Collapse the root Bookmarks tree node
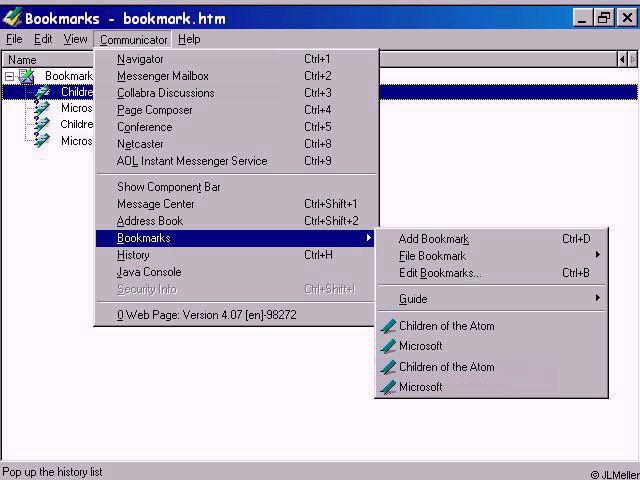The image size is (640, 480). click(9, 76)
